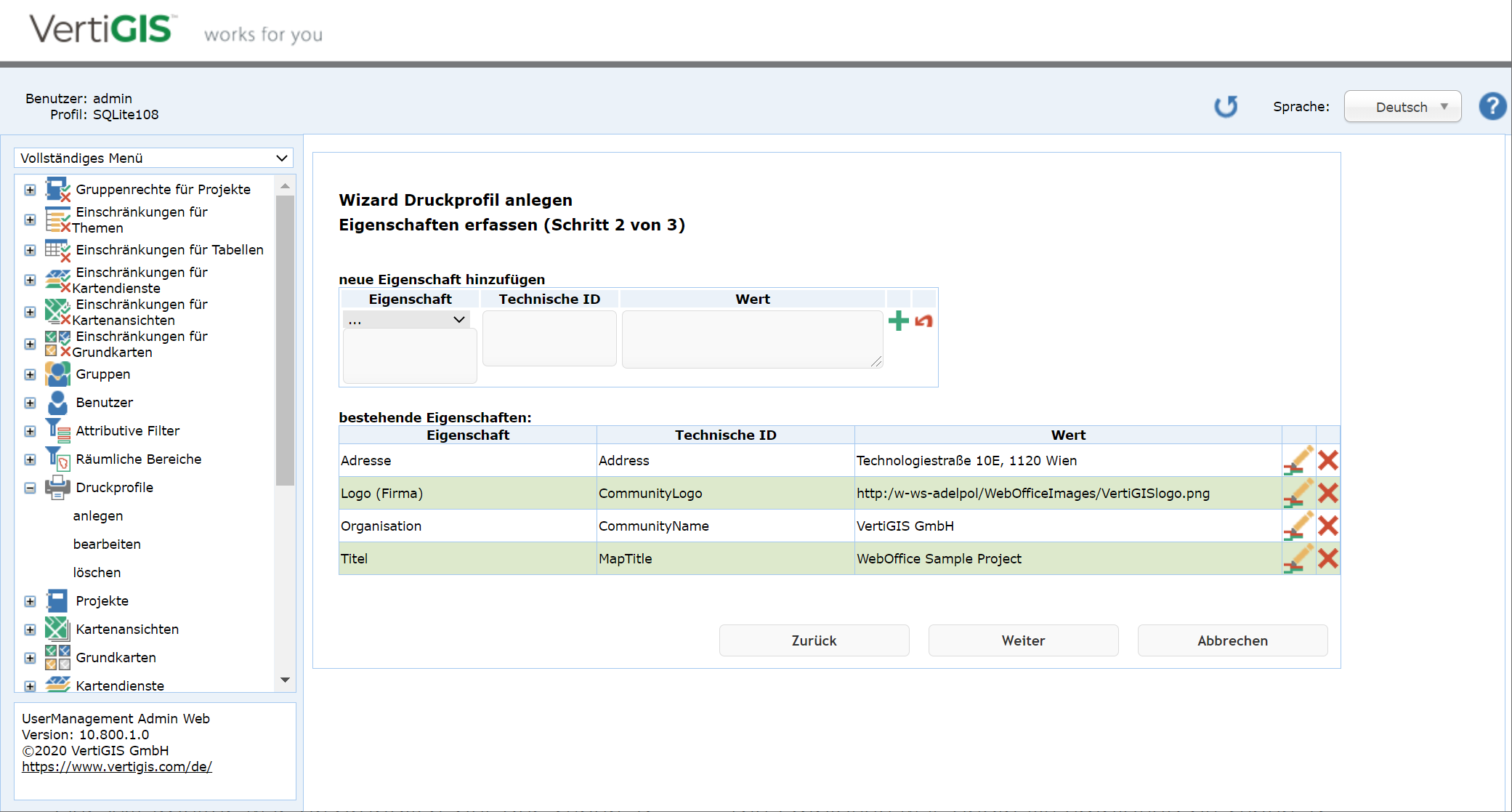The image size is (1512, 812).
Task: Open the Sprache Deutsch dropdown
Action: 1402,107
